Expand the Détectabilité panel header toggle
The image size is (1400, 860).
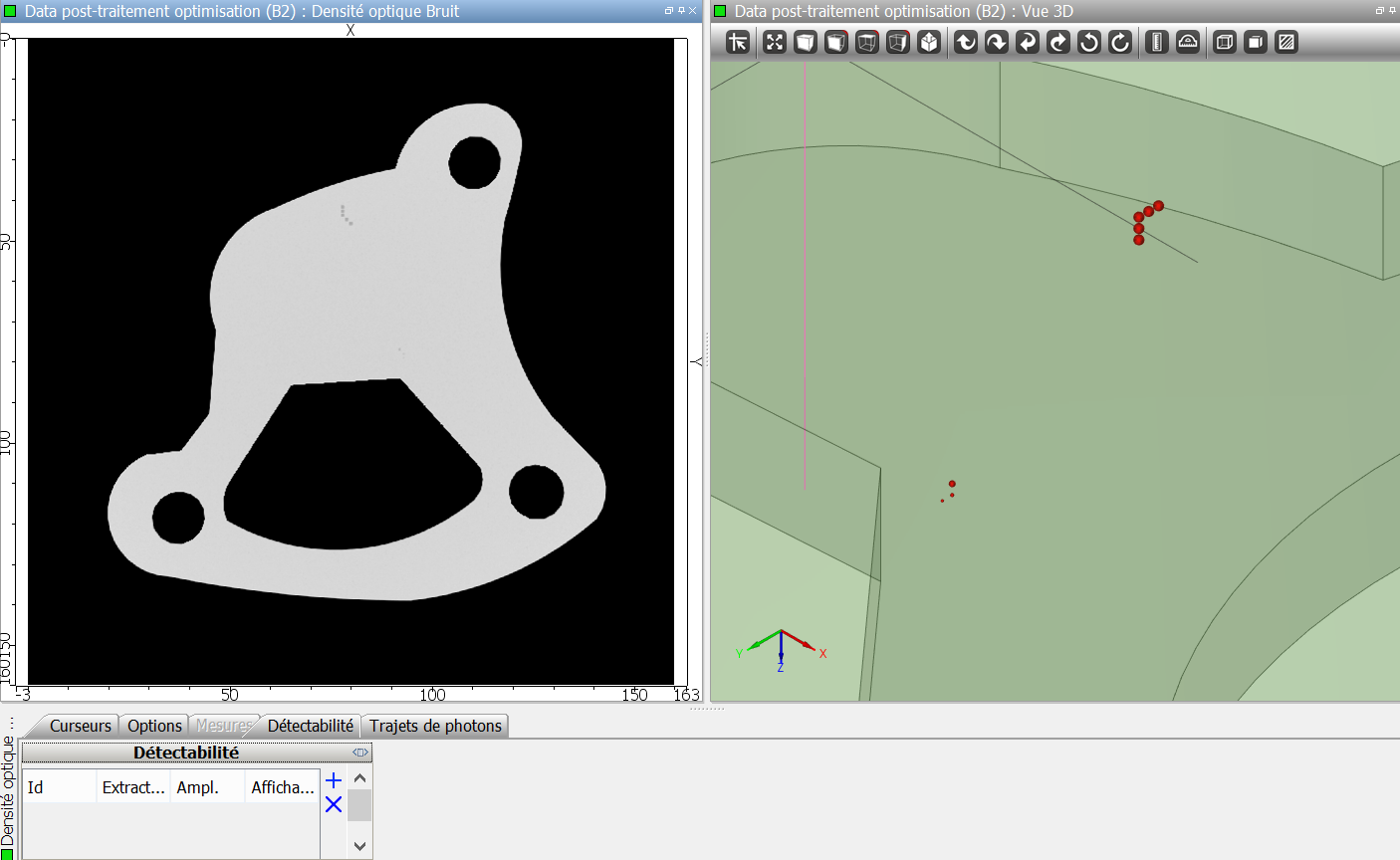[360, 752]
